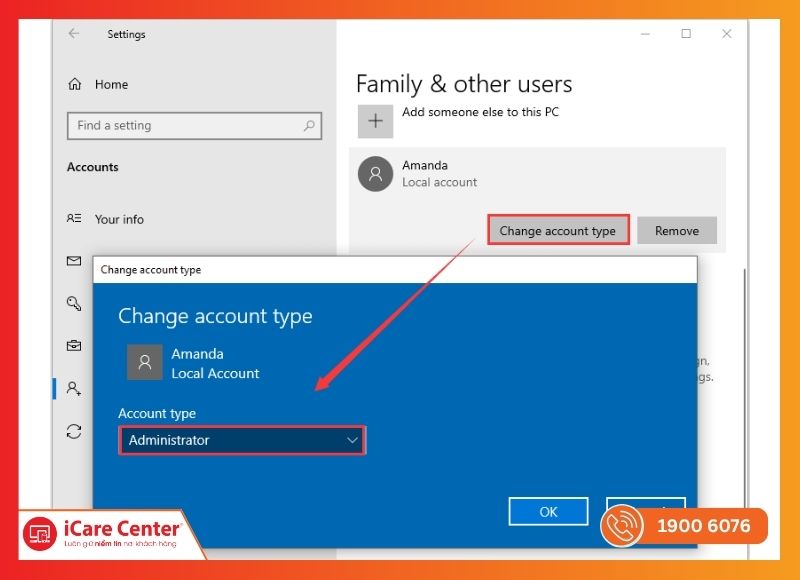Viewport: 800px width, 580px height.
Task: Open the envelope Email & accounts icon
Action: 74,261
